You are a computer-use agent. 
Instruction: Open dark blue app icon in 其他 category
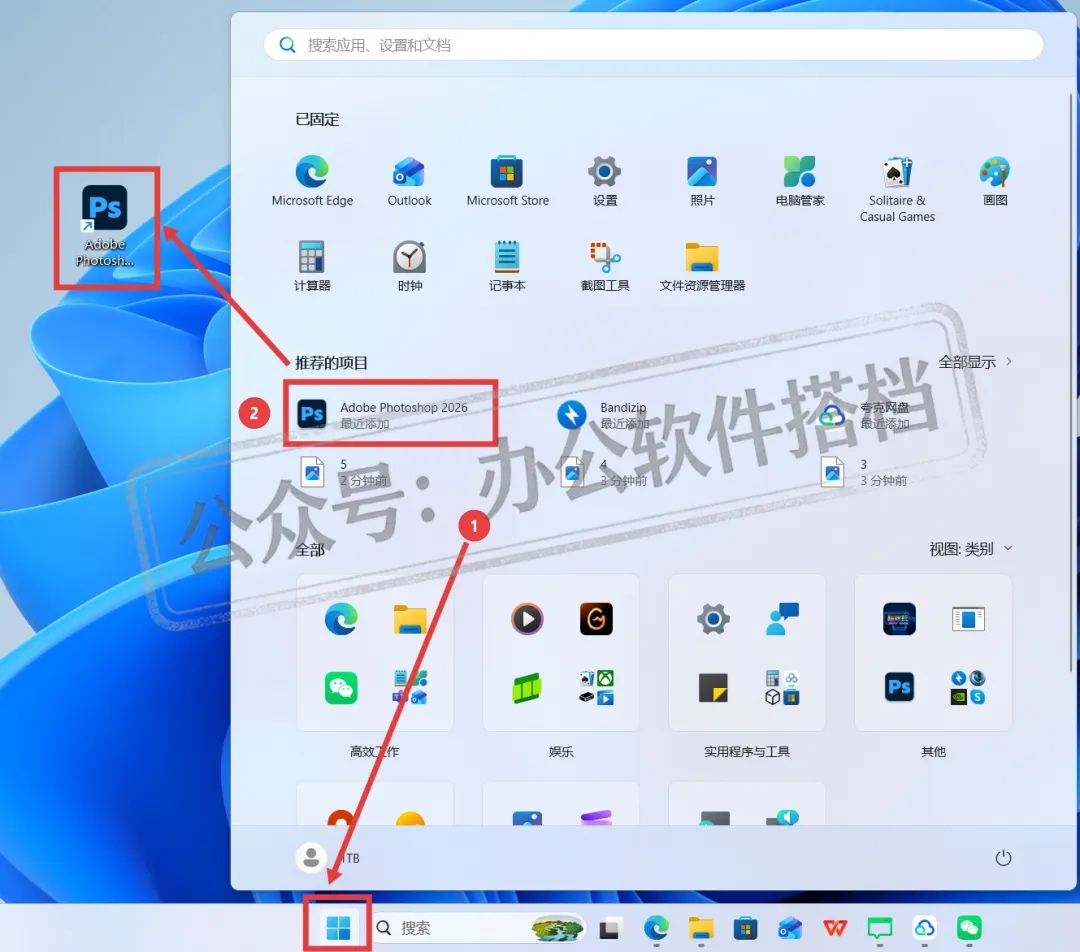pos(899,619)
